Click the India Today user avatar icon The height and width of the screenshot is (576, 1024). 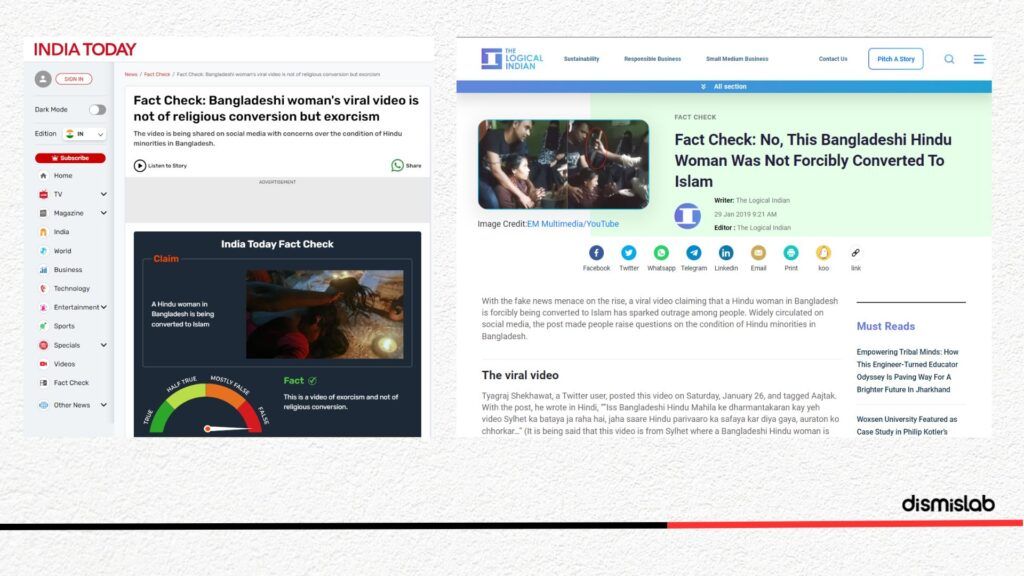[x=43, y=79]
